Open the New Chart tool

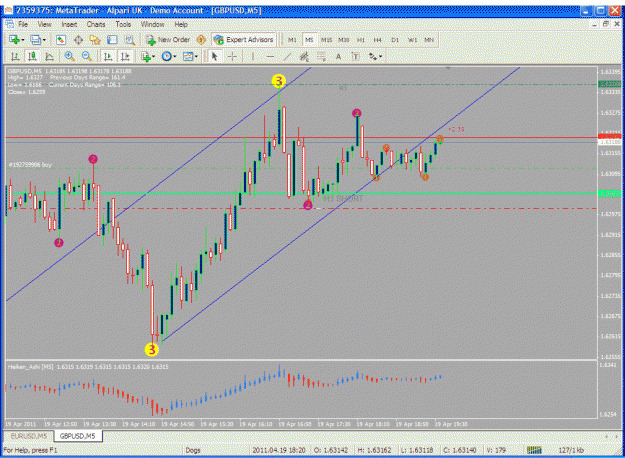(x=15, y=40)
